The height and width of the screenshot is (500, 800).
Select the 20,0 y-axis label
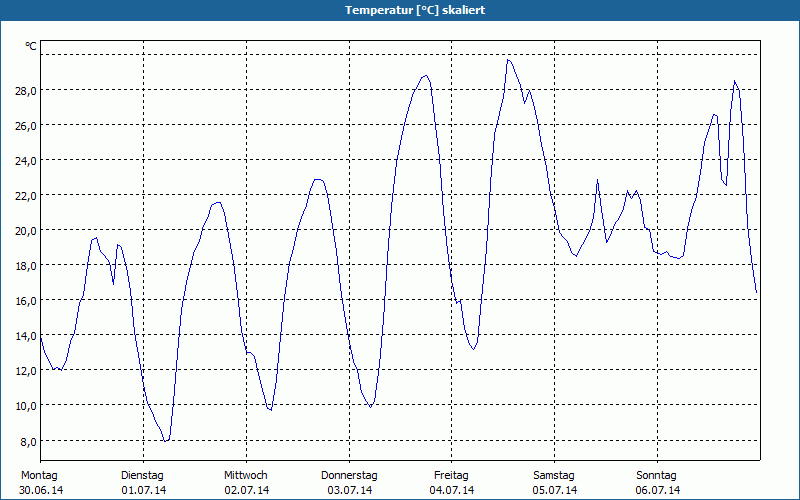coord(25,231)
